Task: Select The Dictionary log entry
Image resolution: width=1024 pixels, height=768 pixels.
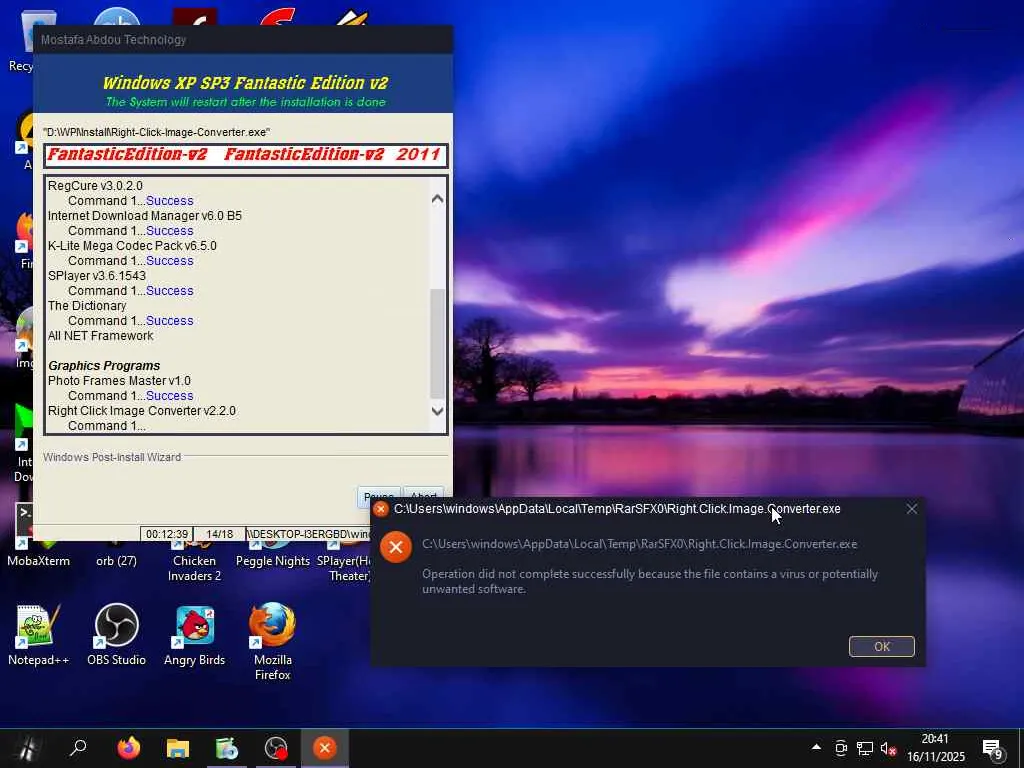Action: click(87, 306)
